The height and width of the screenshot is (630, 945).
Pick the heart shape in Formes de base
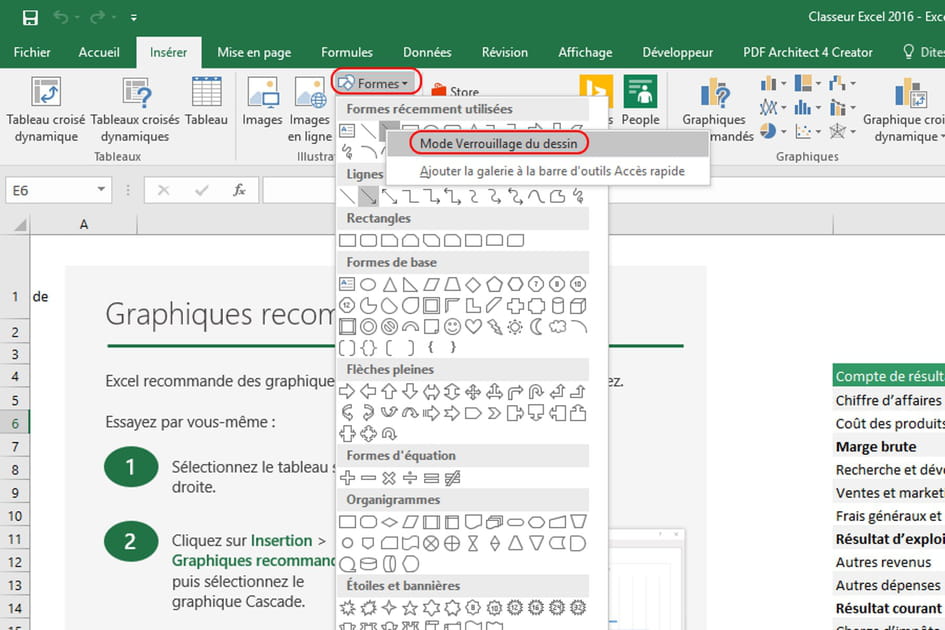click(x=474, y=326)
